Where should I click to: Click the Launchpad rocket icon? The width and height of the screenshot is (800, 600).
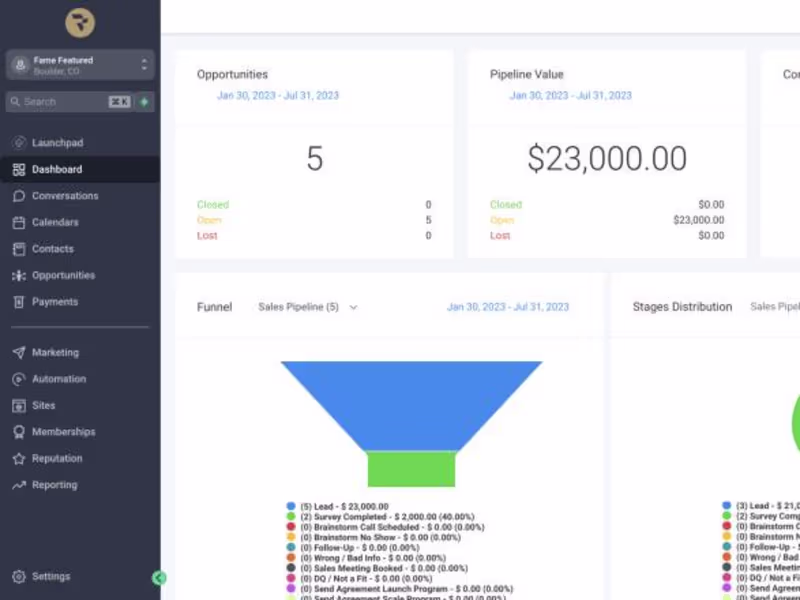click(19, 143)
